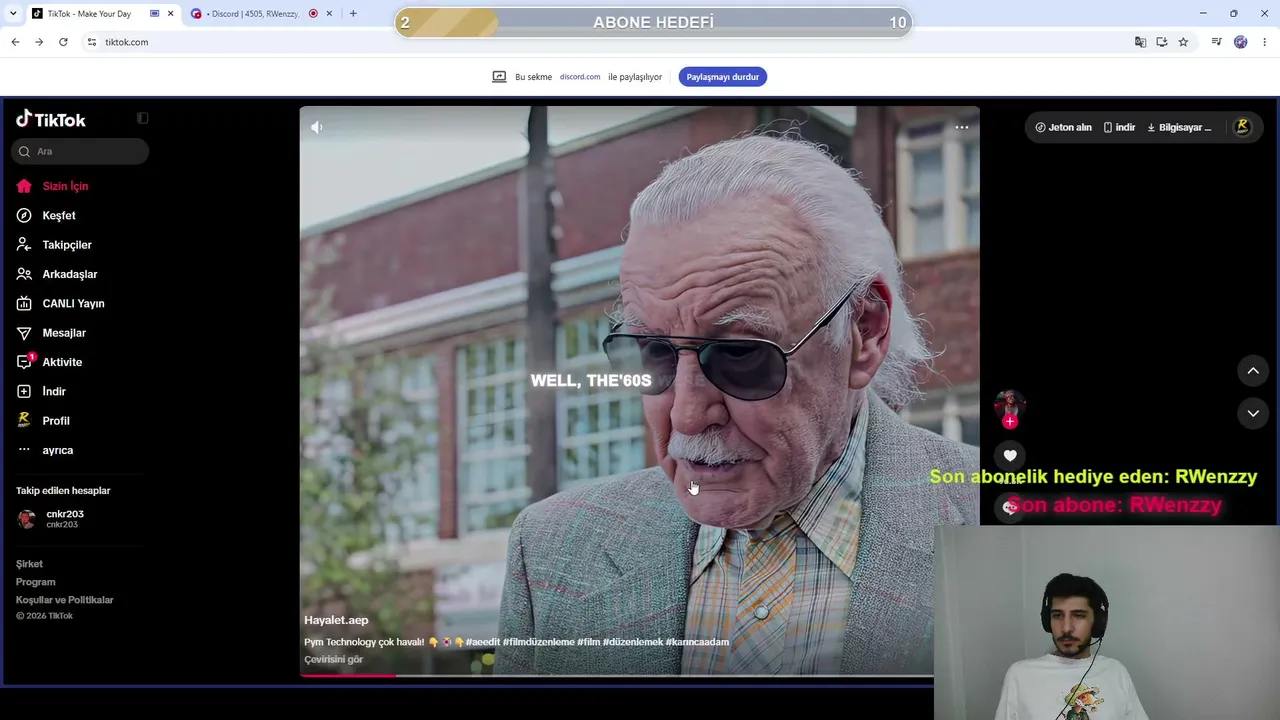Seek on the video progress bar
The image size is (1280, 720).
[617, 675]
